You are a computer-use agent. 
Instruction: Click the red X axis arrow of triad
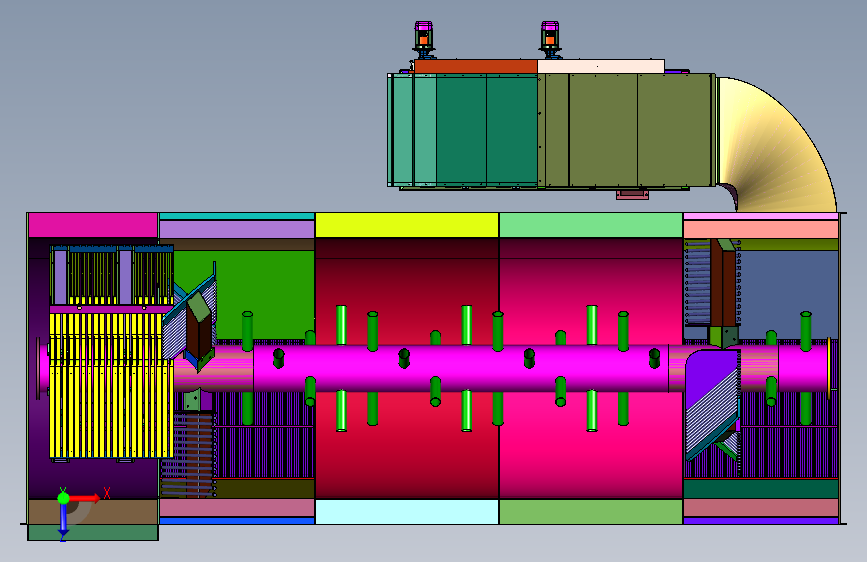click(84, 498)
